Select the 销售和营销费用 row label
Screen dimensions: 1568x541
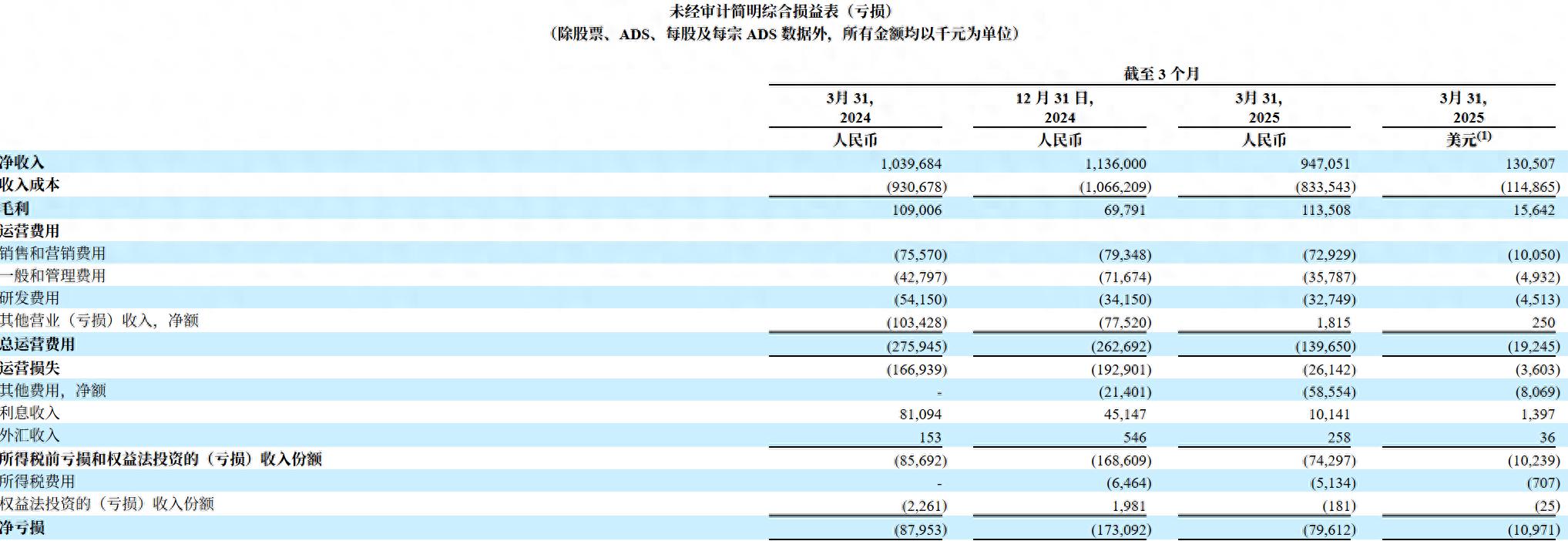tap(52, 253)
